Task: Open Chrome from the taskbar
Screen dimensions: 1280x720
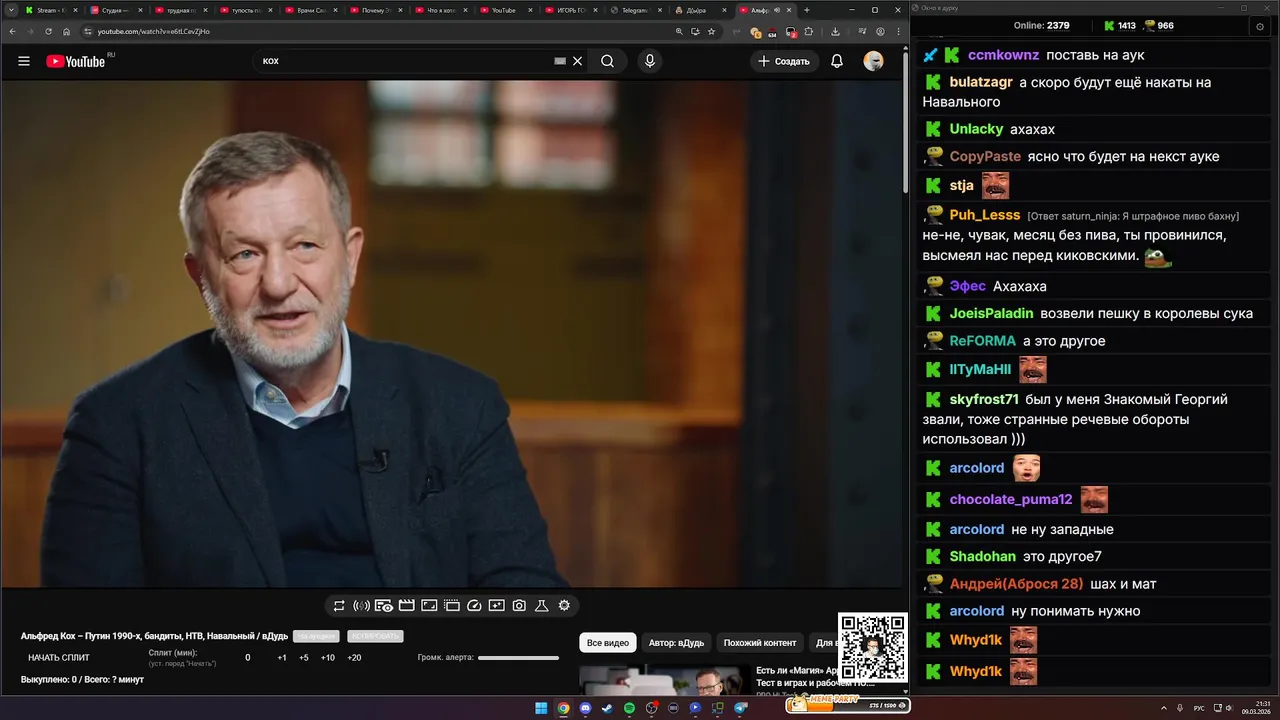Action: (x=563, y=708)
